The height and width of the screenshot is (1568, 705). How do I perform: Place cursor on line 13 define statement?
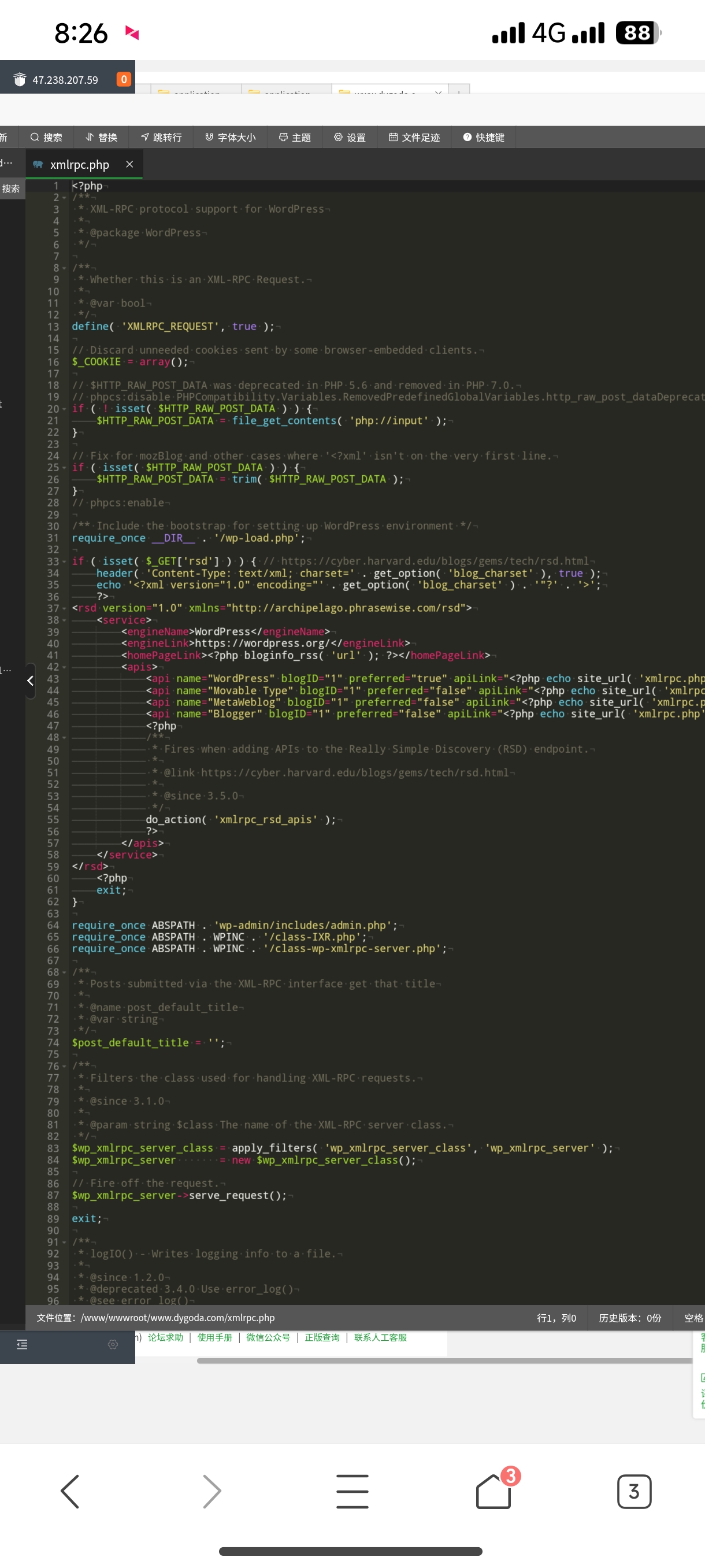click(x=173, y=327)
